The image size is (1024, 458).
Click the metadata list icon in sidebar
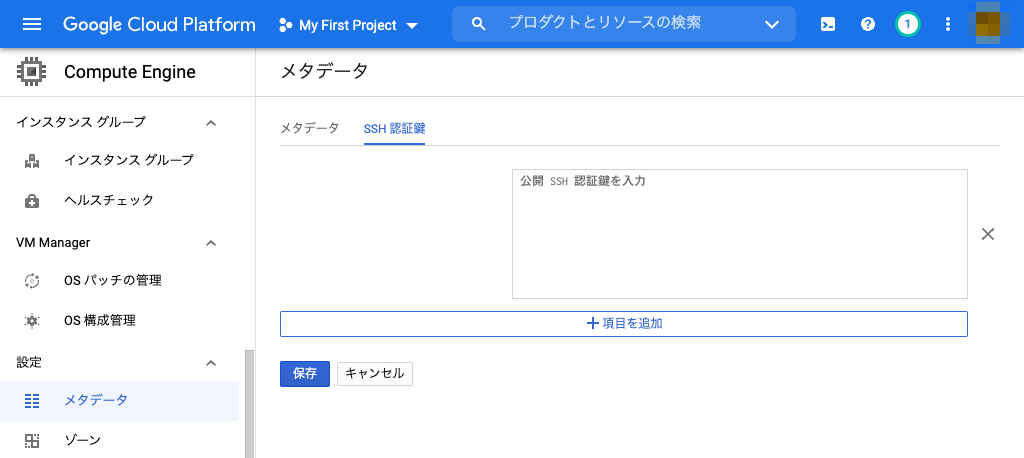pyautogui.click(x=31, y=401)
